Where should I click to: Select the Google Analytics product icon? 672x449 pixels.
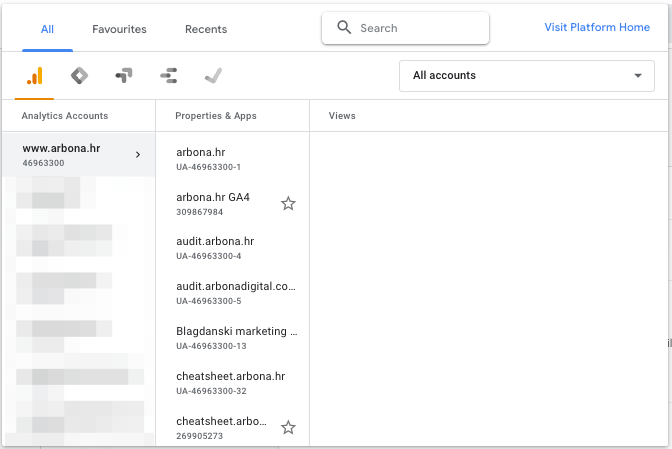(34, 76)
